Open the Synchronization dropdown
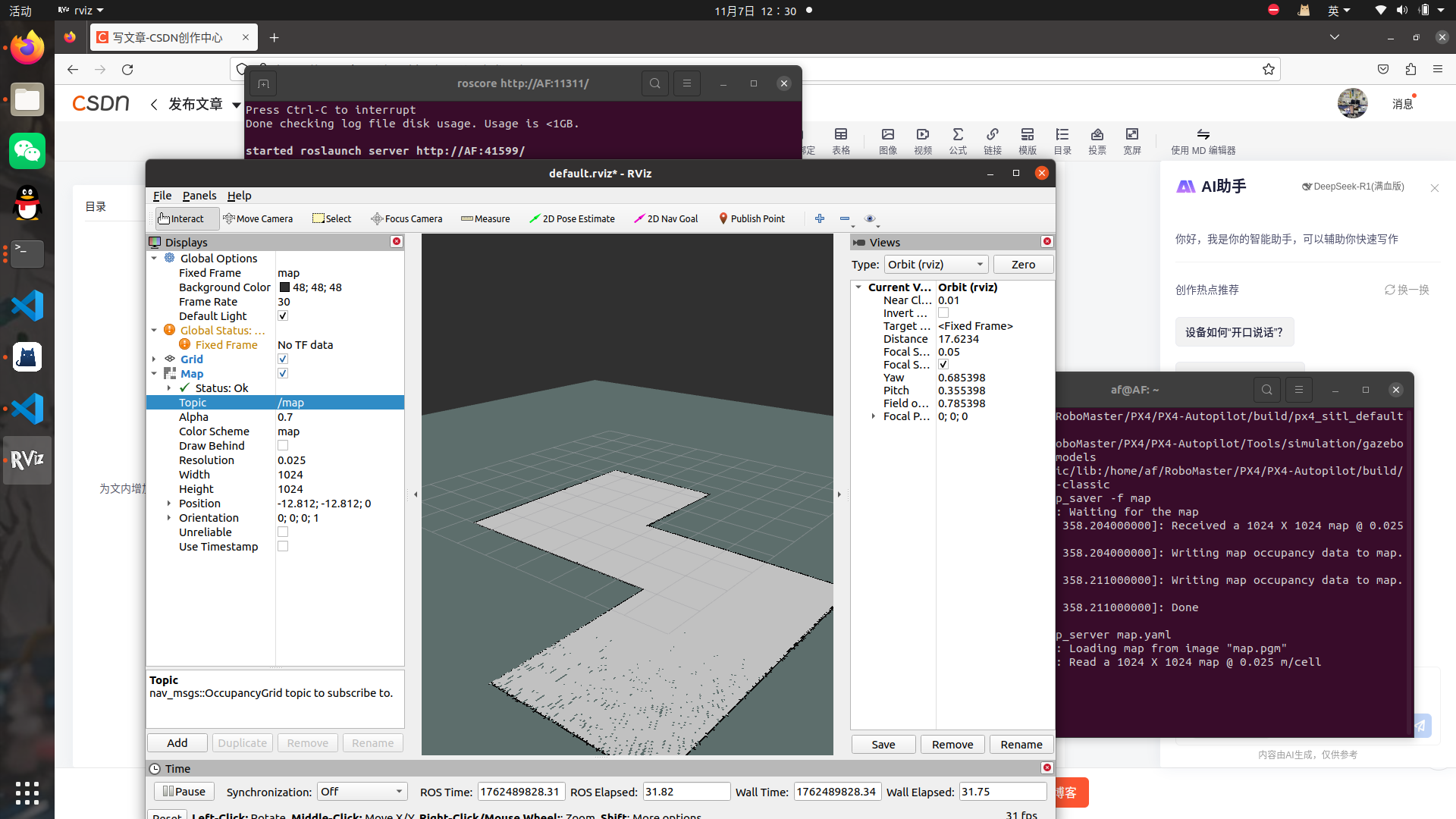The image size is (1456, 819). pyautogui.click(x=362, y=791)
